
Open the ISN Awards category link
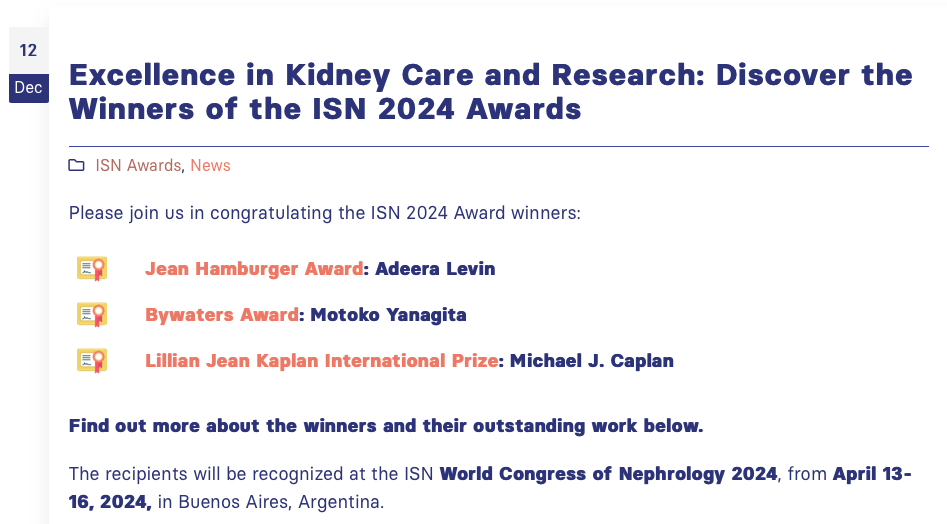click(x=138, y=165)
